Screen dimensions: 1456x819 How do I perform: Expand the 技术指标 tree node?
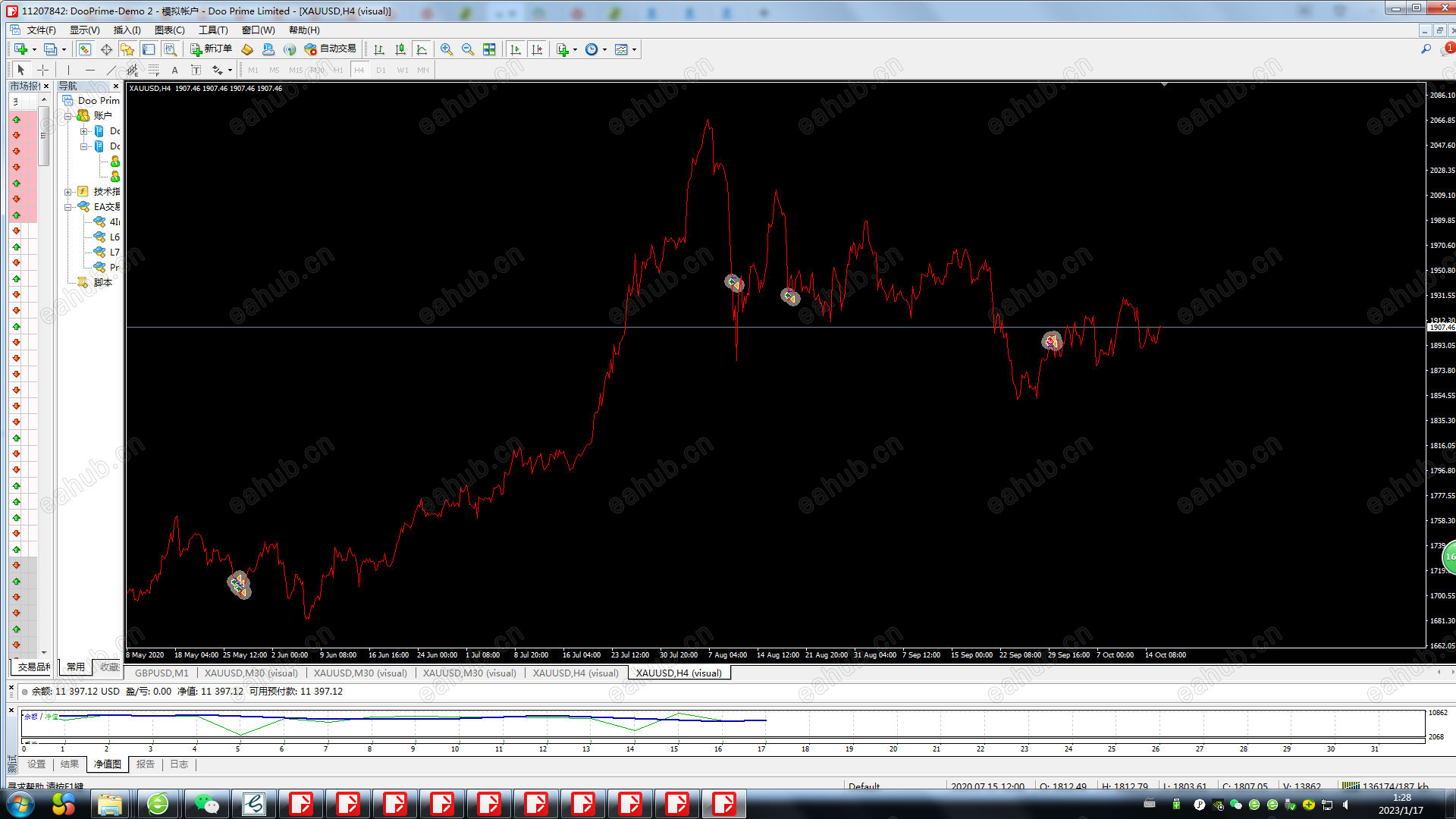click(67, 192)
